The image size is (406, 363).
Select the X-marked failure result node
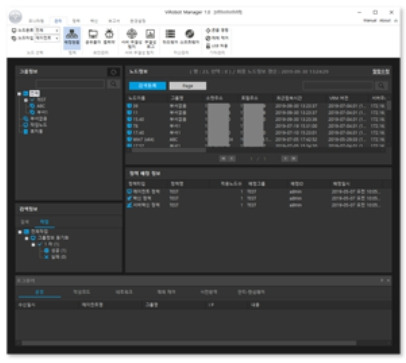[46, 257]
